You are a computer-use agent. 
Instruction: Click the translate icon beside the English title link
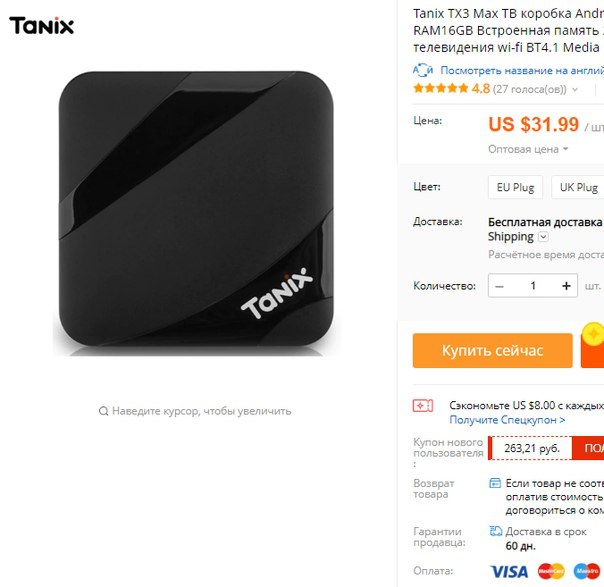pyautogui.click(x=423, y=70)
